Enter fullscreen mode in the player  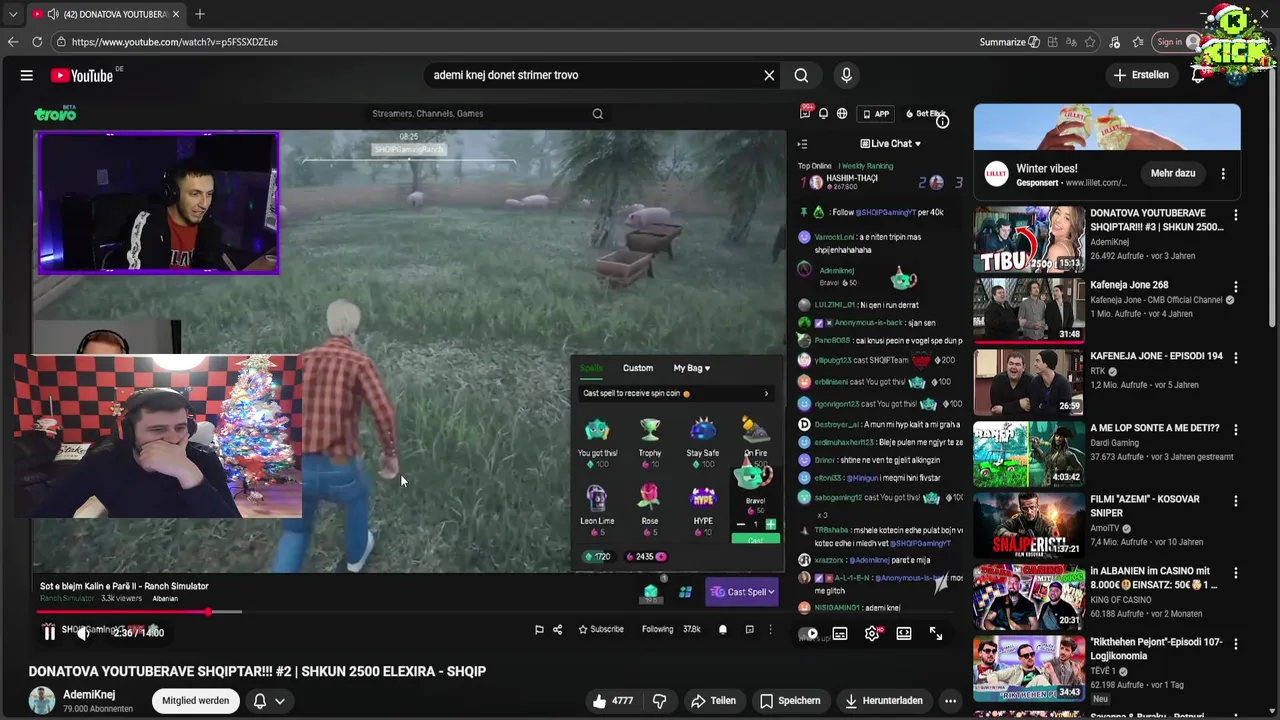[936, 633]
